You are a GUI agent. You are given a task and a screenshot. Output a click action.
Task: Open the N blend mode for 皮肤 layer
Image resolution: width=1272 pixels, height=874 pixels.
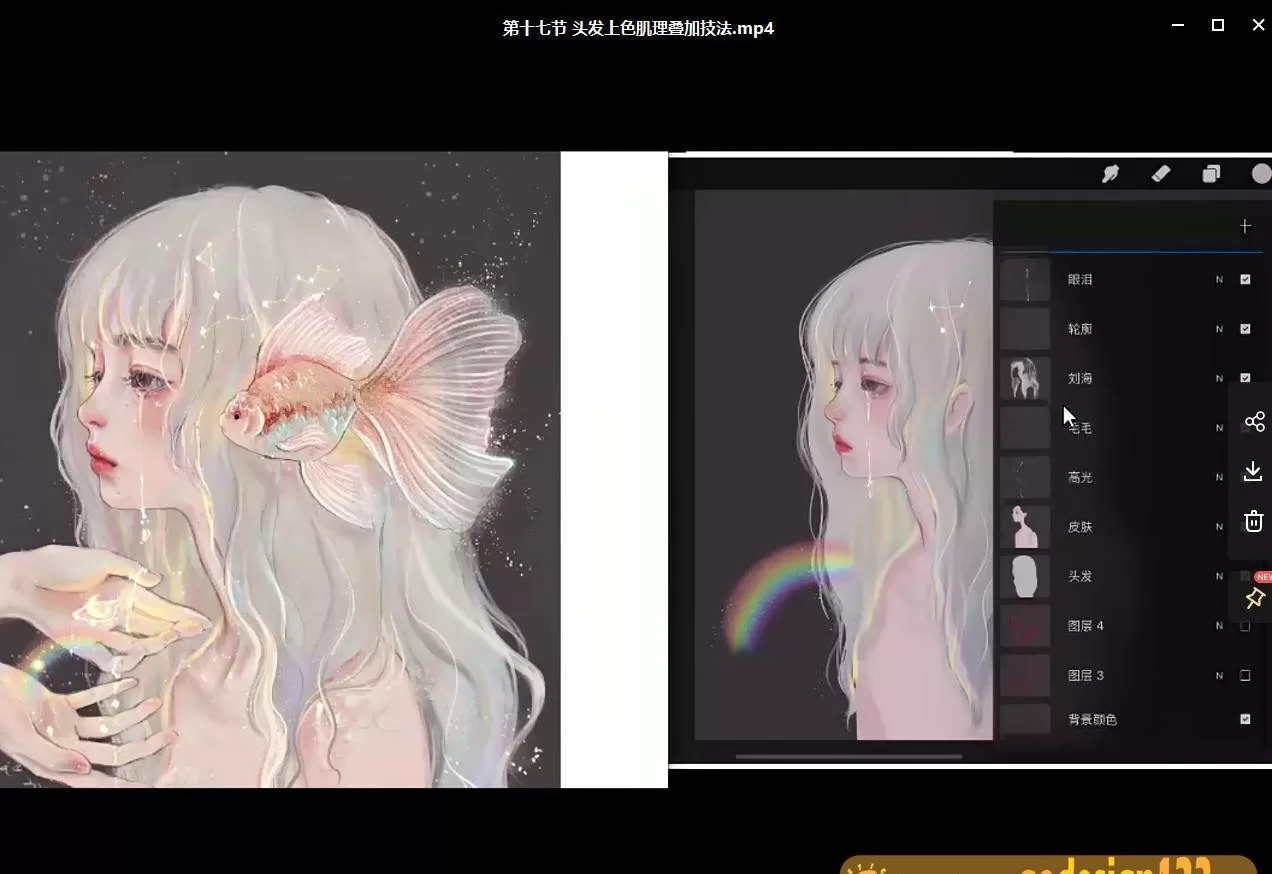point(1218,526)
